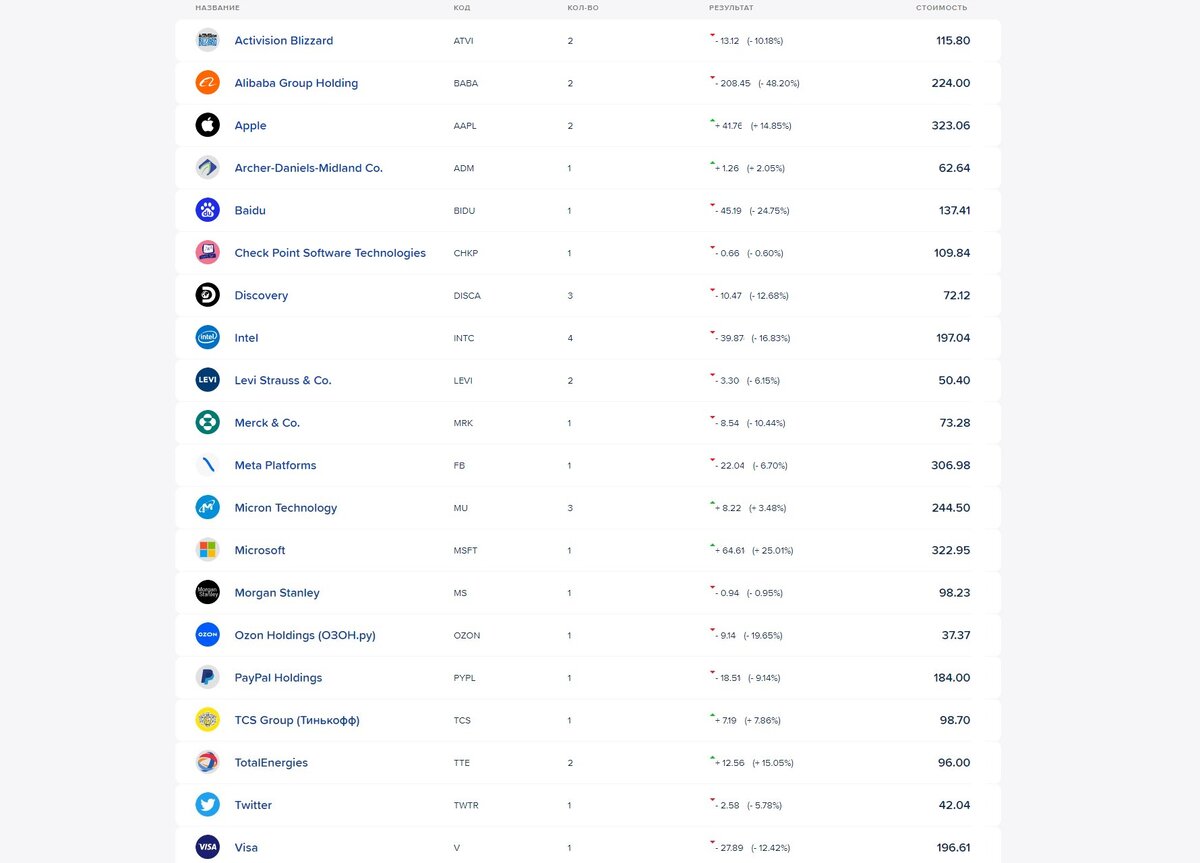Open the Micron Technology stock link
The image size is (1200, 863).
pos(285,508)
